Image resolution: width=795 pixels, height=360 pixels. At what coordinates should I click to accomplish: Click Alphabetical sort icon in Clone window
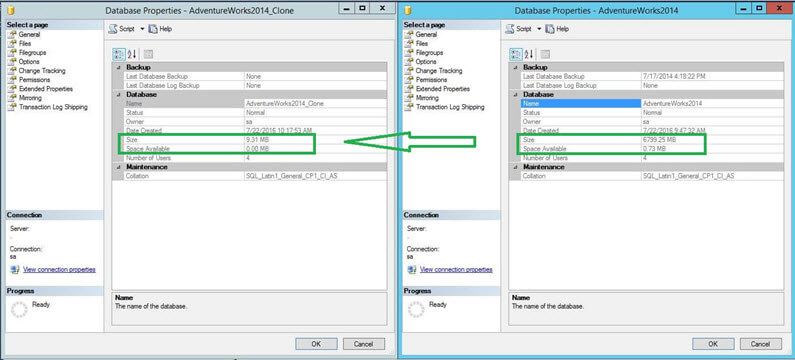[x=132, y=54]
